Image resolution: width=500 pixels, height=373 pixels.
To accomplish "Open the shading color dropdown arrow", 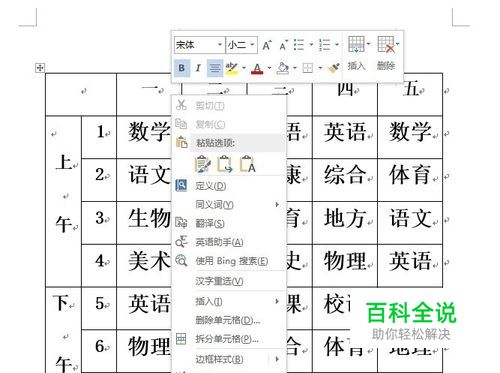I will (x=295, y=68).
